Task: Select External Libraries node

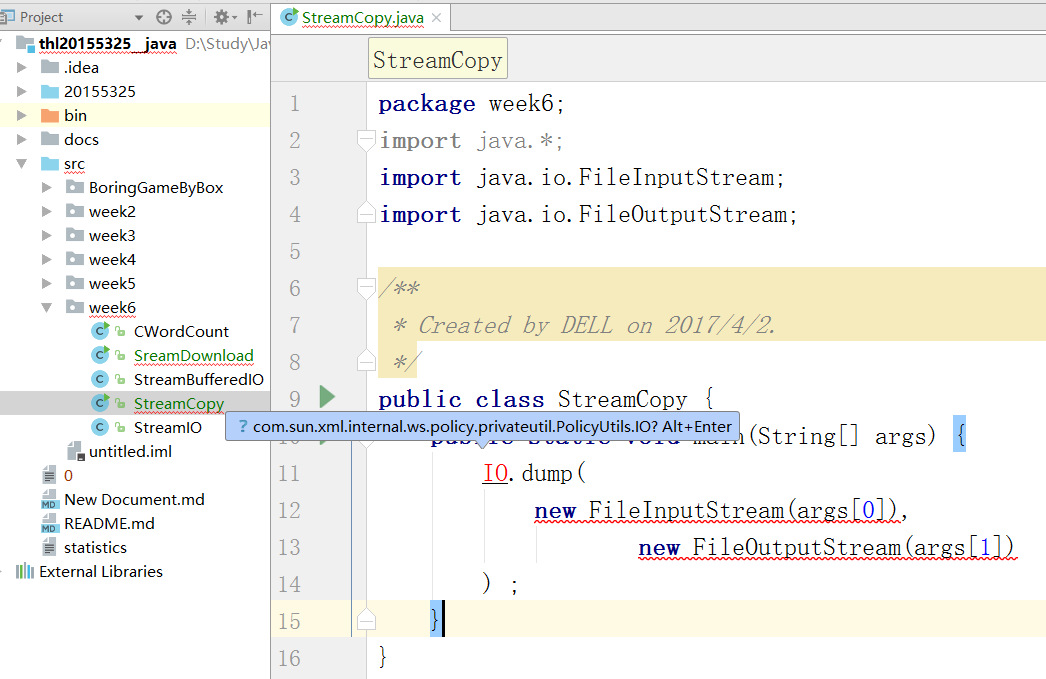Action: point(101,572)
